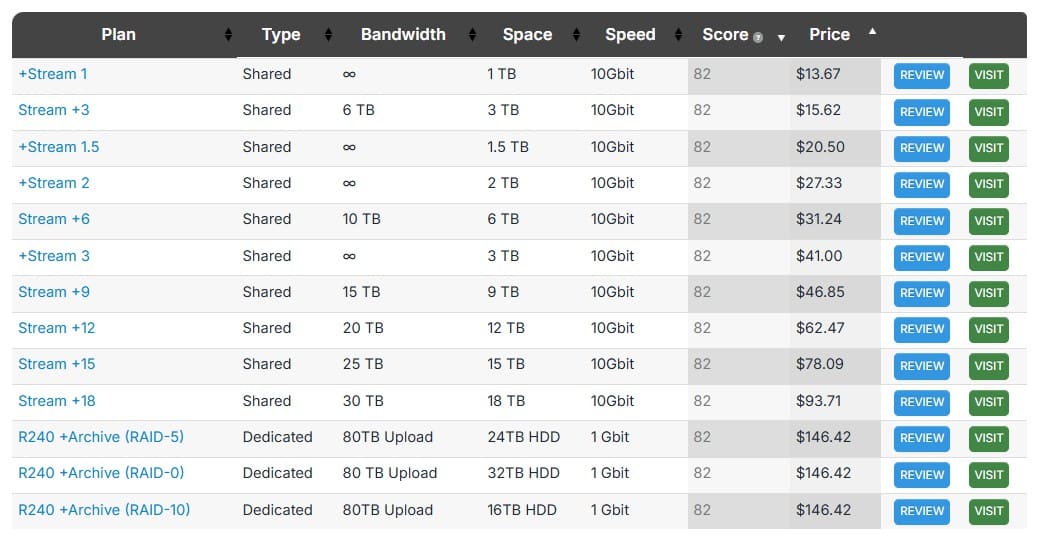The height and width of the screenshot is (543, 1037).
Task: Open the Stream +6 plan link
Action: pos(54,219)
